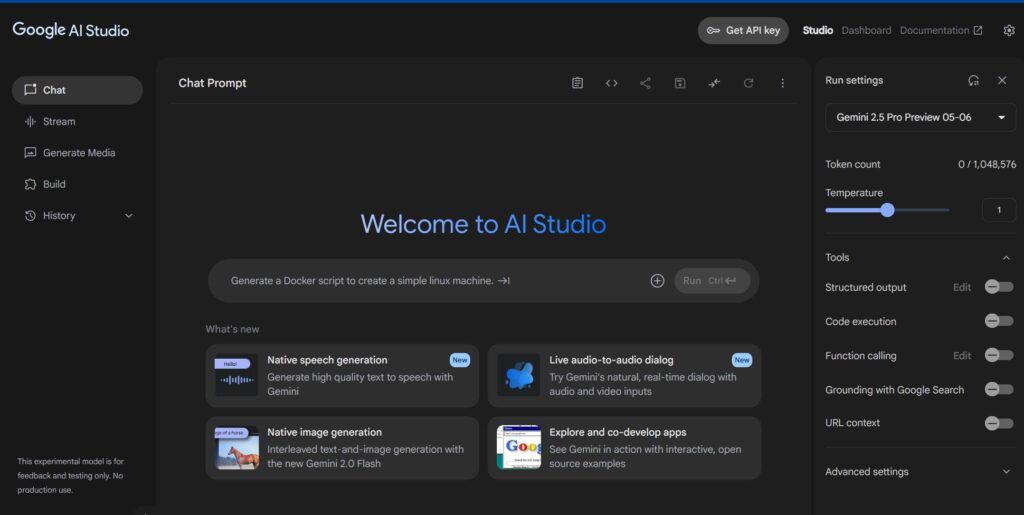Screen dimensions: 1024x515
Task: Close the Run settings panel
Action: 1002,80
